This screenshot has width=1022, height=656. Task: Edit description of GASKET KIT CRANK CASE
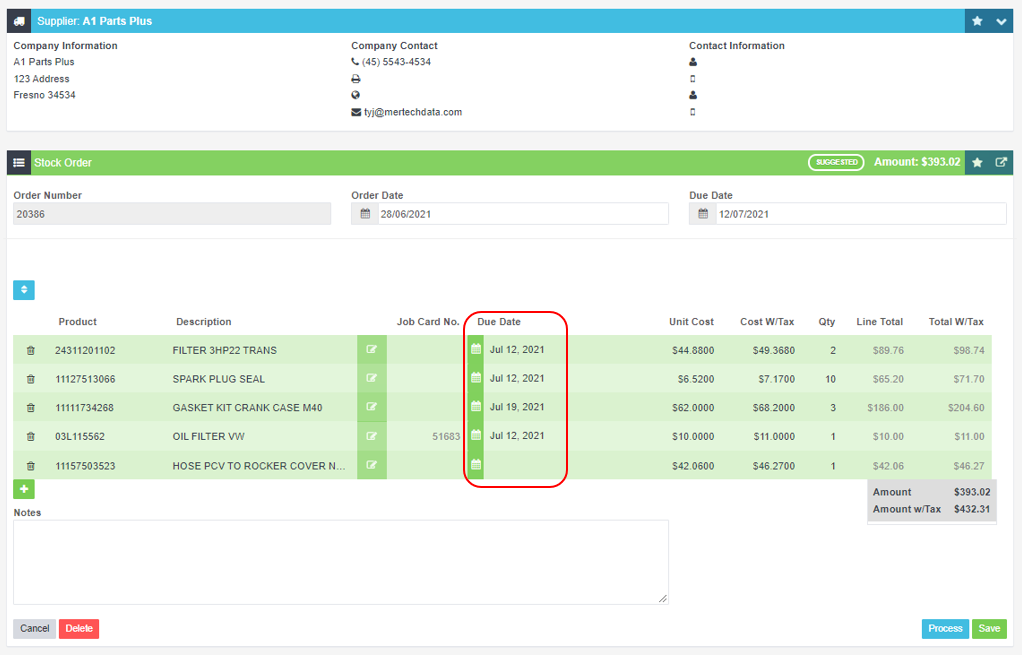tap(372, 407)
